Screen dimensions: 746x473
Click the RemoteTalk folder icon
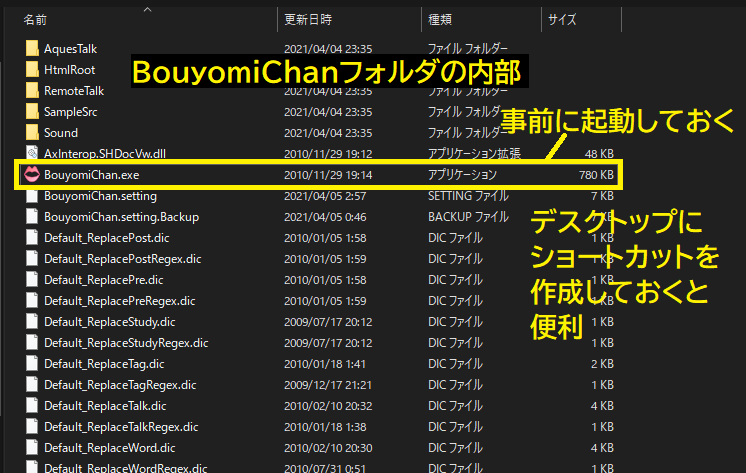pos(32,90)
